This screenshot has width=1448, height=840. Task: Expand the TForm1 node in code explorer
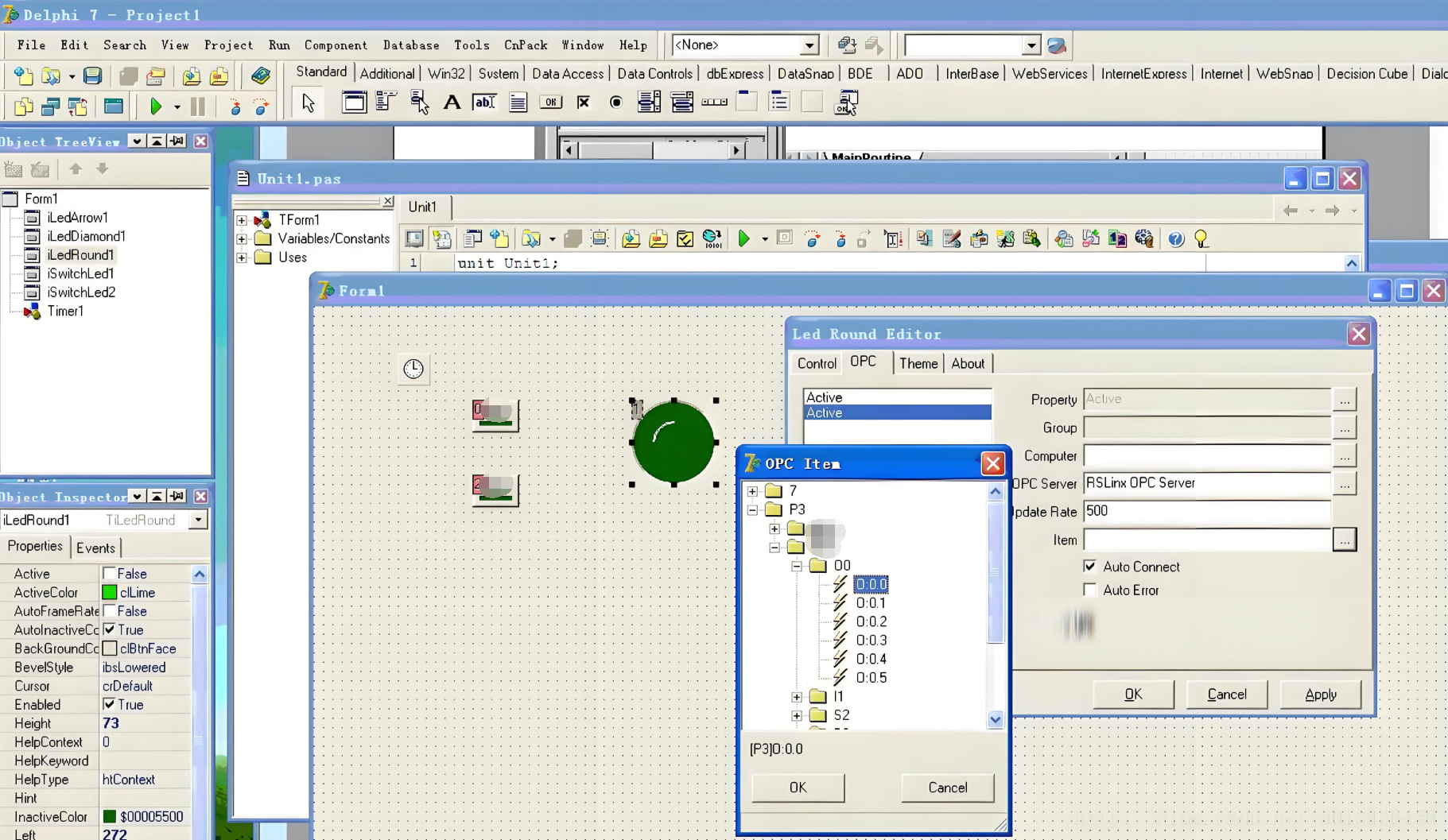pos(242,220)
